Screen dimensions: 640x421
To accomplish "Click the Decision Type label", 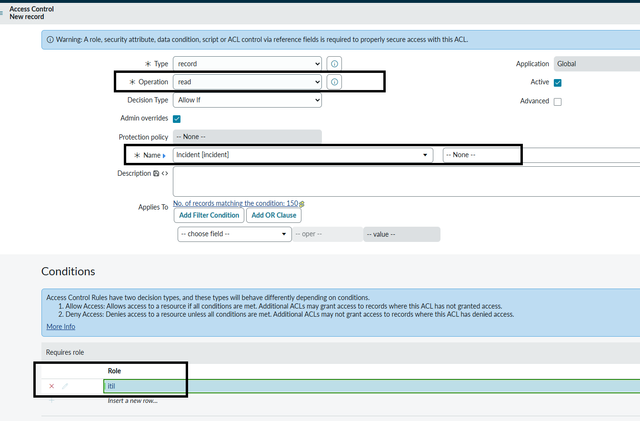I will (148, 100).
